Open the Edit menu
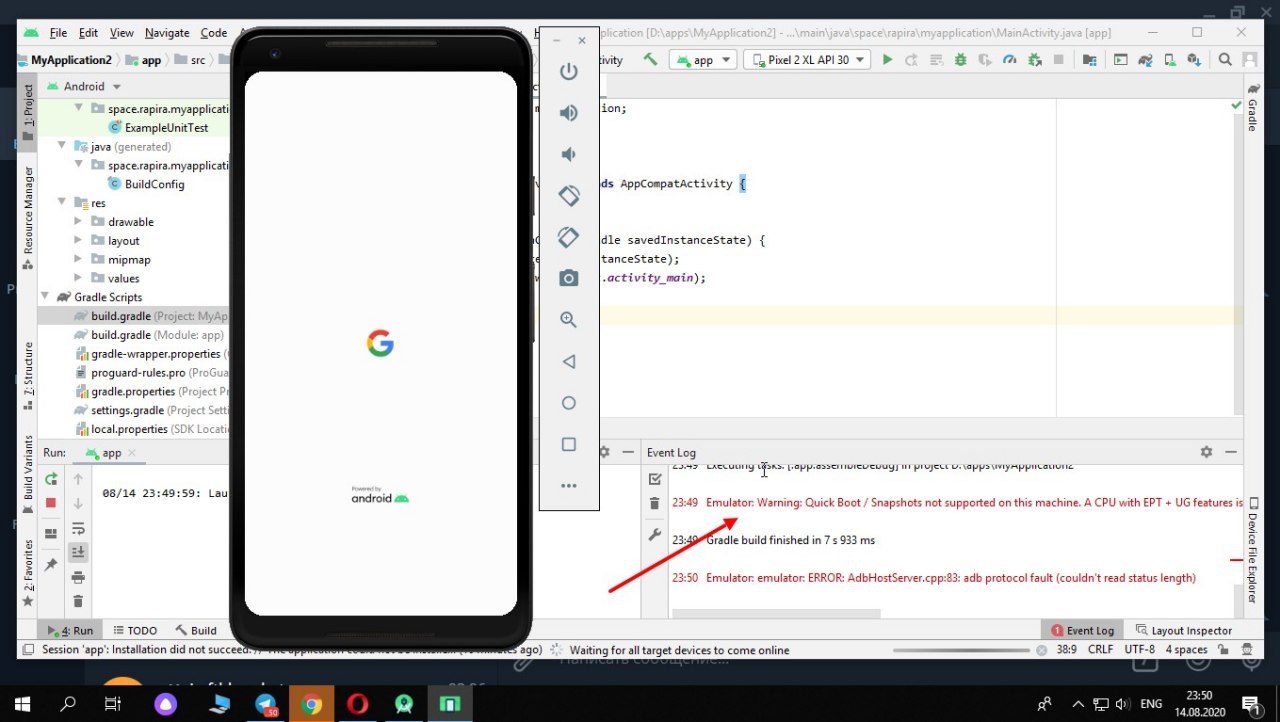 88,33
